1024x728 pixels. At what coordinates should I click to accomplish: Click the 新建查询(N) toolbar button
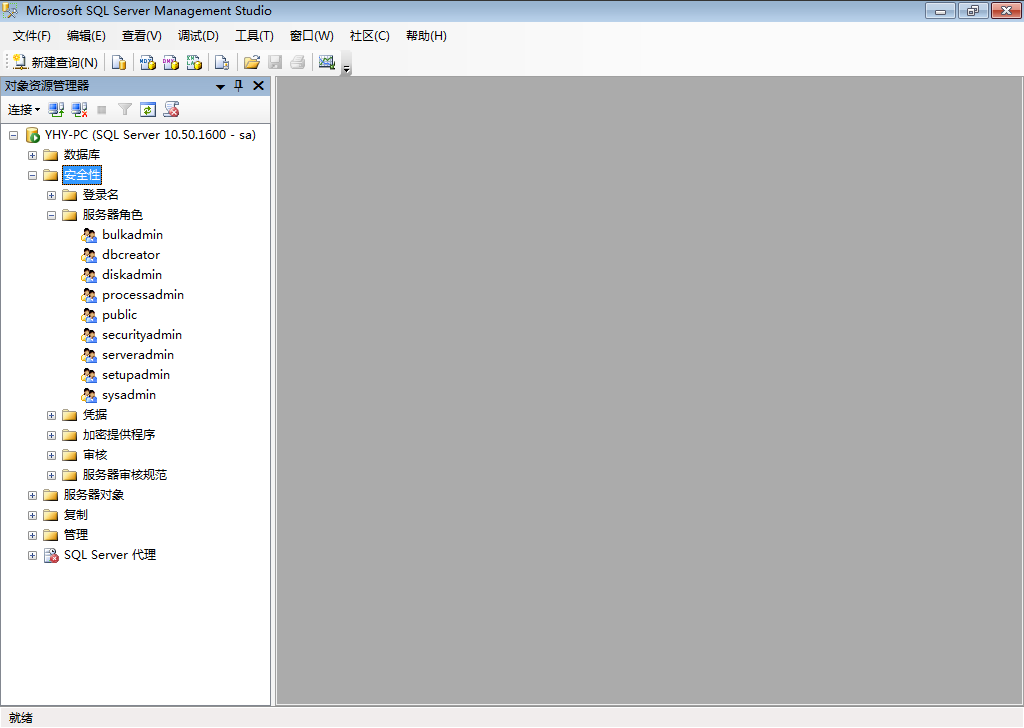[55, 62]
